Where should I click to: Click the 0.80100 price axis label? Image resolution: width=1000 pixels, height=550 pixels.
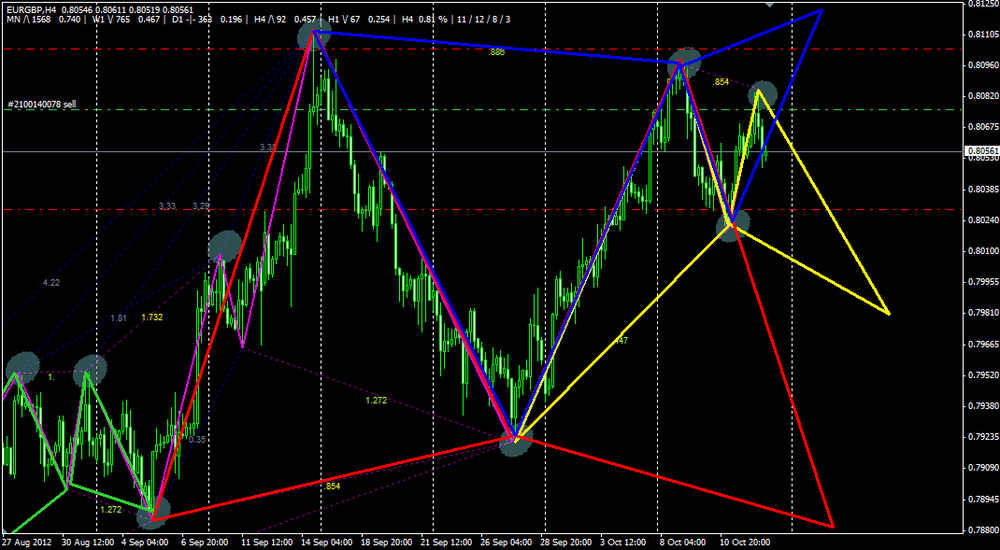(x=982, y=251)
